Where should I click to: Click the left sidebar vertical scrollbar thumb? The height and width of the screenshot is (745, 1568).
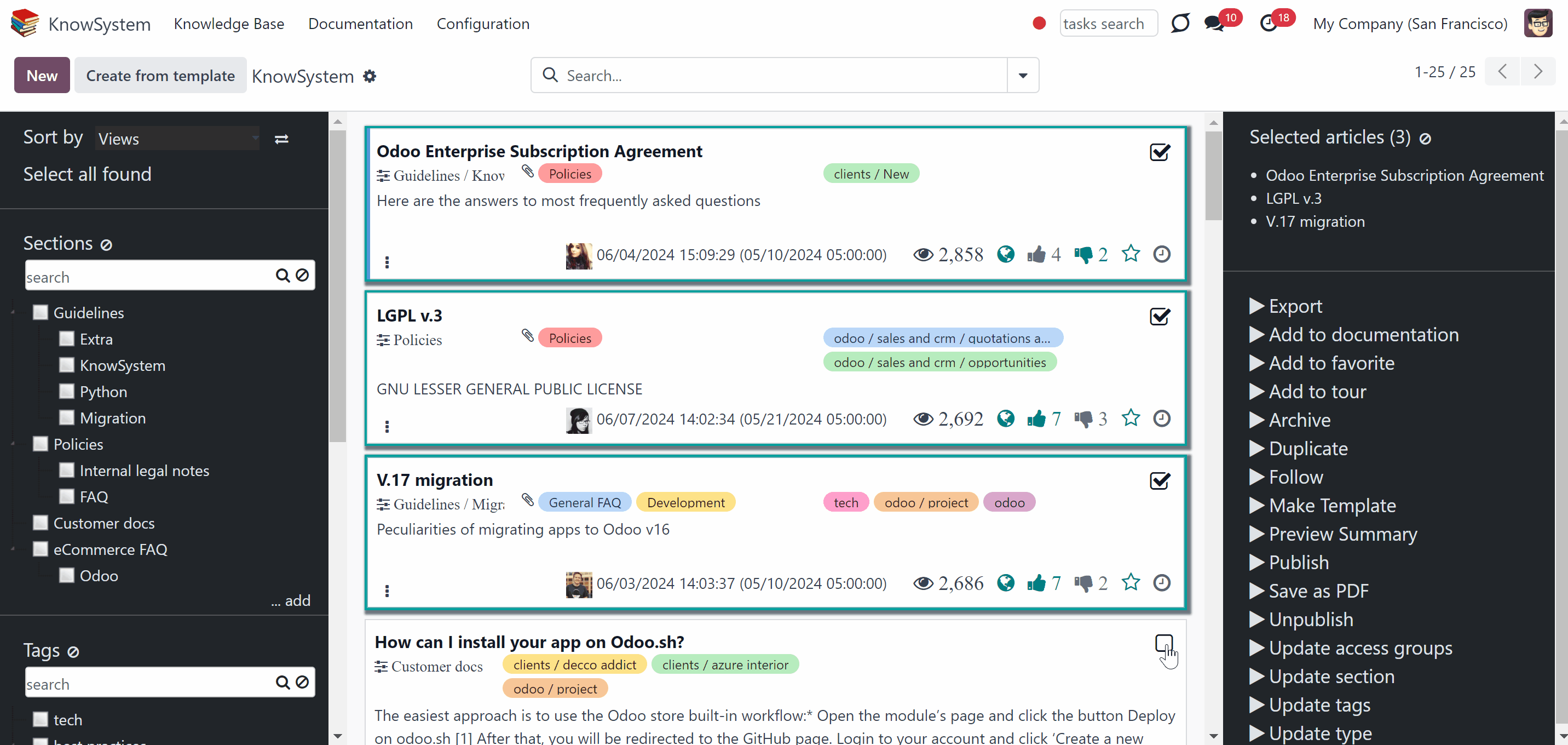337,286
